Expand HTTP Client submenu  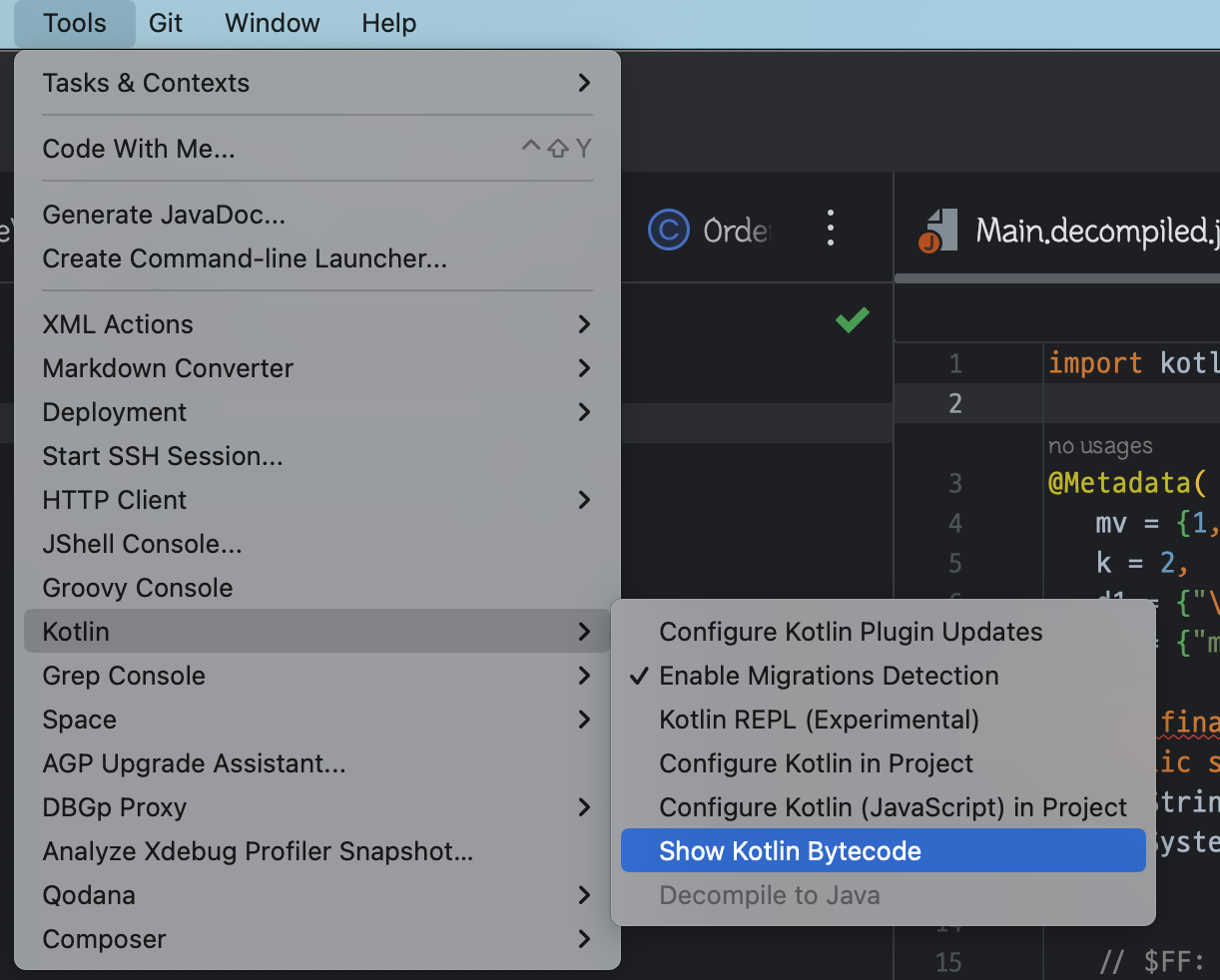[x=317, y=500]
